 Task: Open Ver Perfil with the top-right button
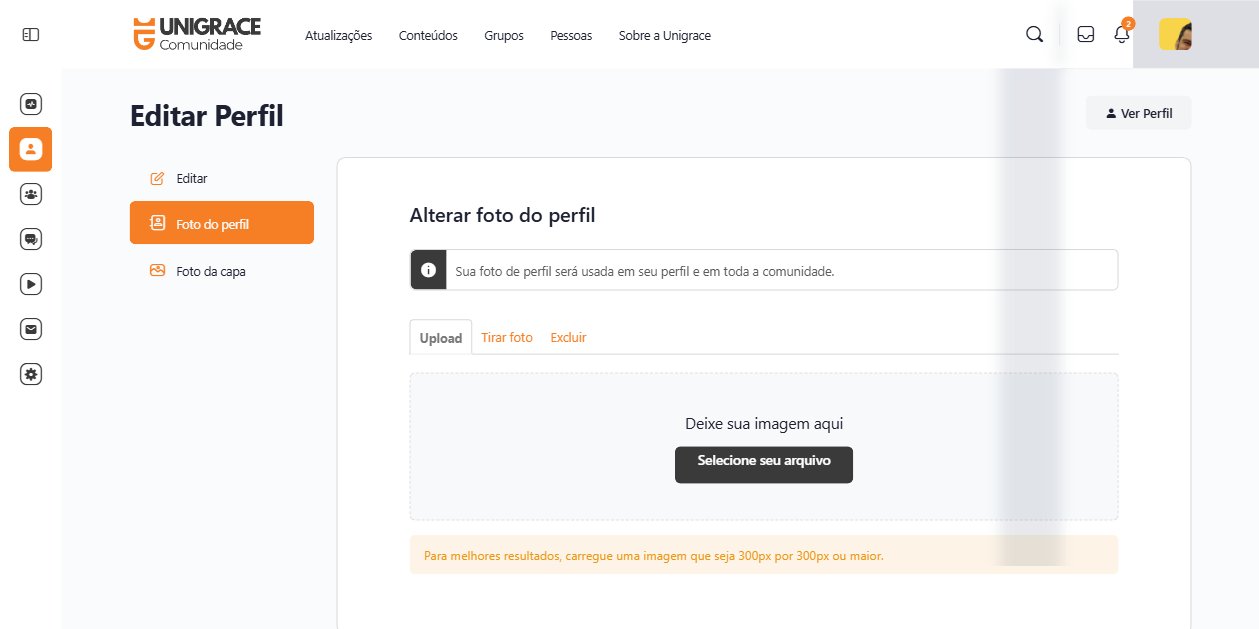(1138, 112)
